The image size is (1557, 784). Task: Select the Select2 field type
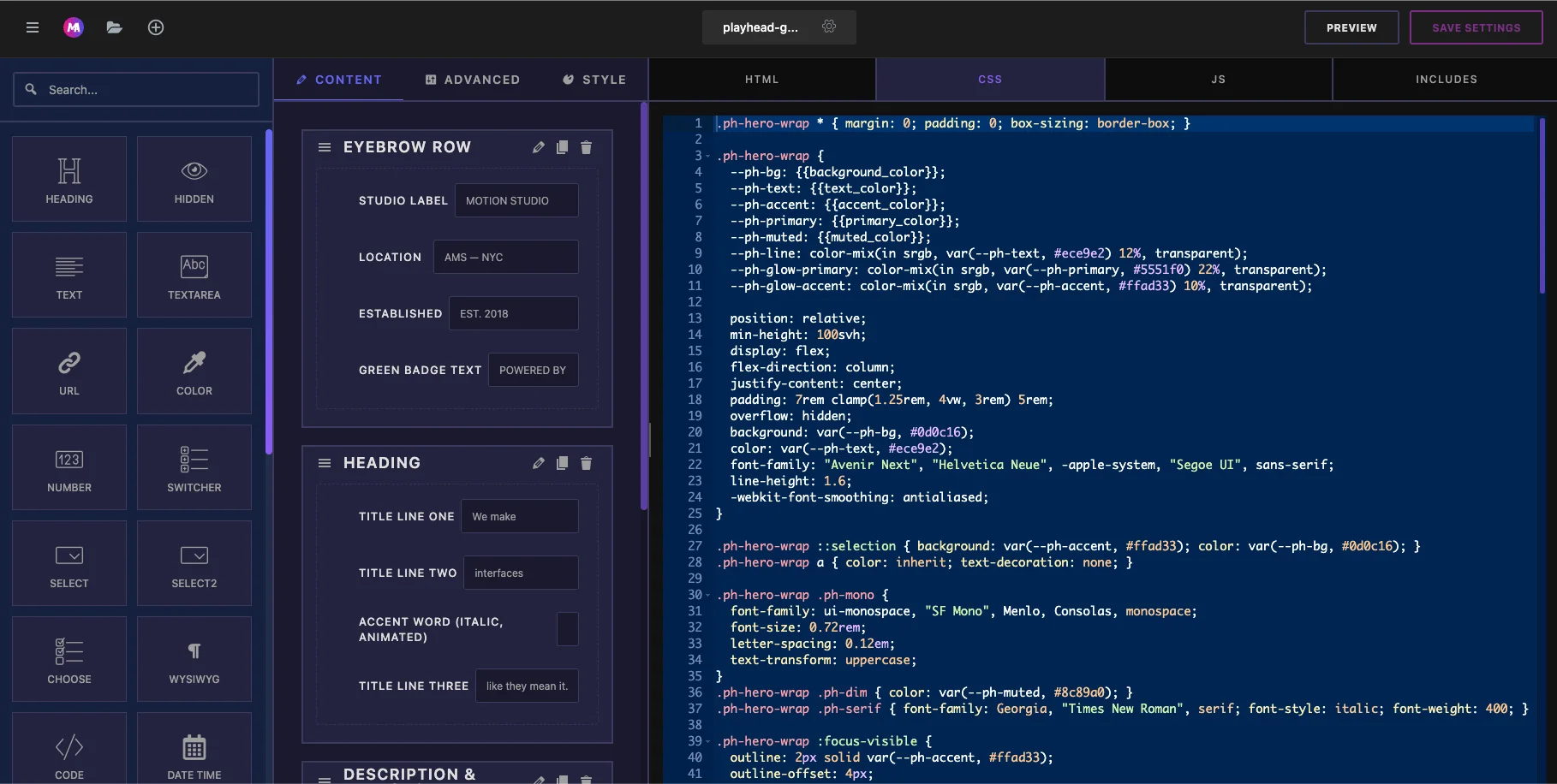click(x=194, y=563)
